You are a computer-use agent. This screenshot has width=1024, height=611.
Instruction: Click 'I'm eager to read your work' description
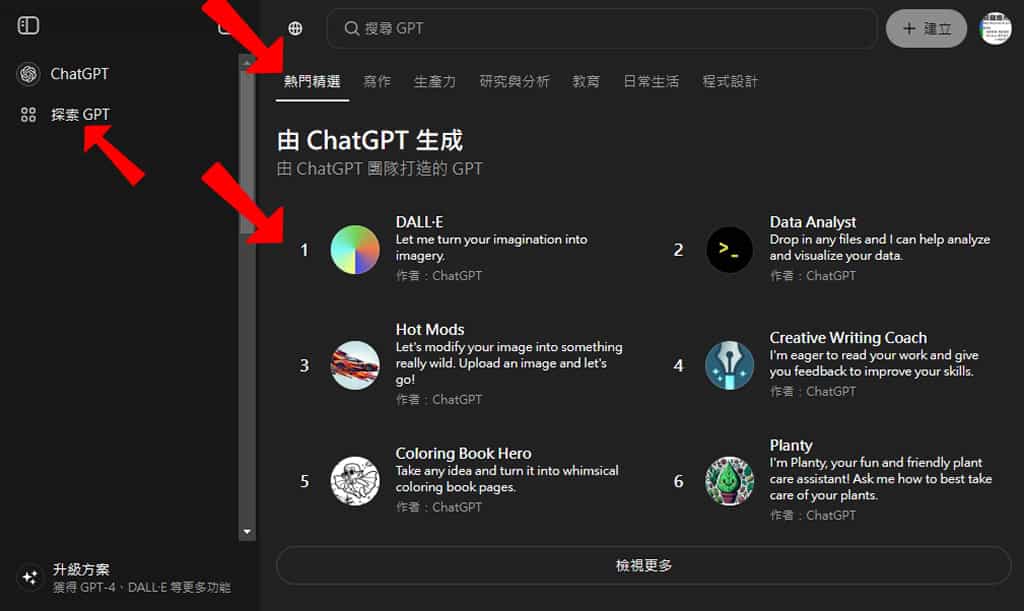[874, 364]
